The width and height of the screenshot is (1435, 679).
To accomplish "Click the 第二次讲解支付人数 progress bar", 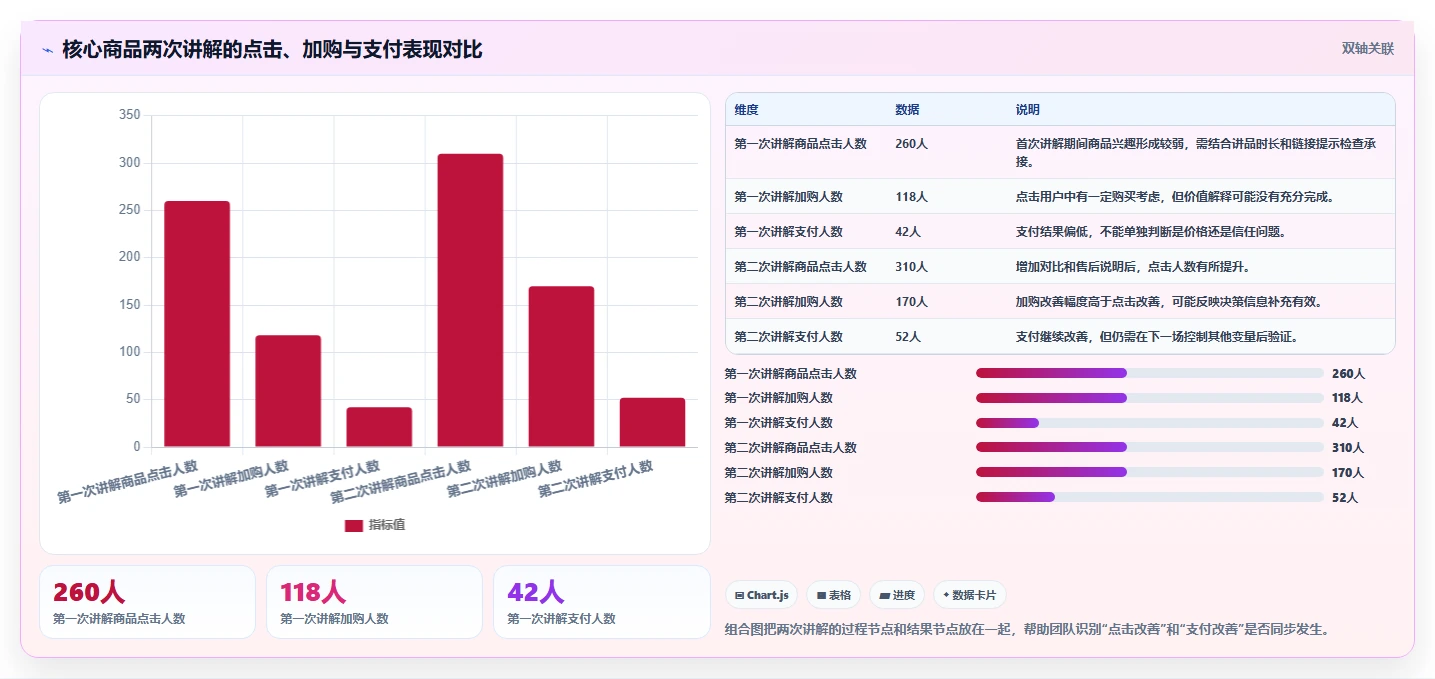I will 1150,497.
